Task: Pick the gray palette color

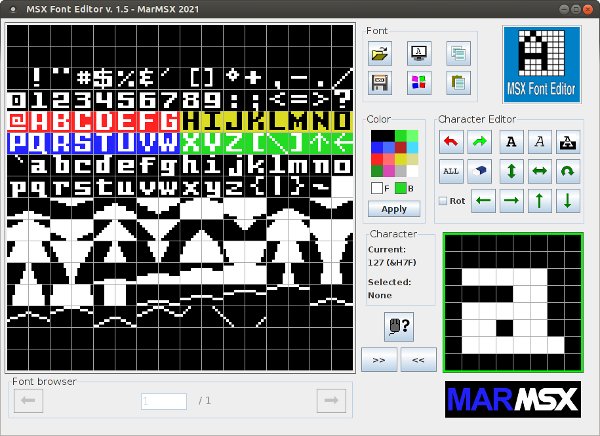Action: [x=401, y=171]
